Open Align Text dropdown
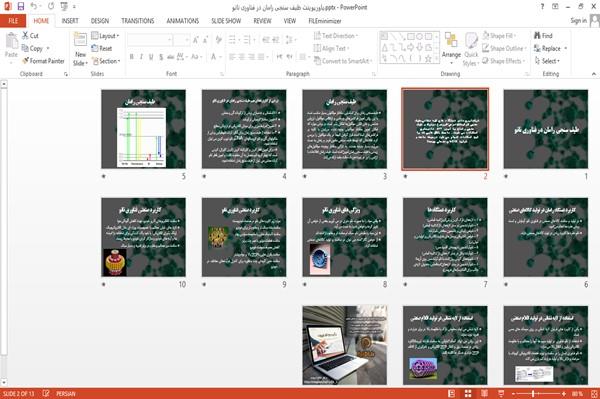 [331, 48]
